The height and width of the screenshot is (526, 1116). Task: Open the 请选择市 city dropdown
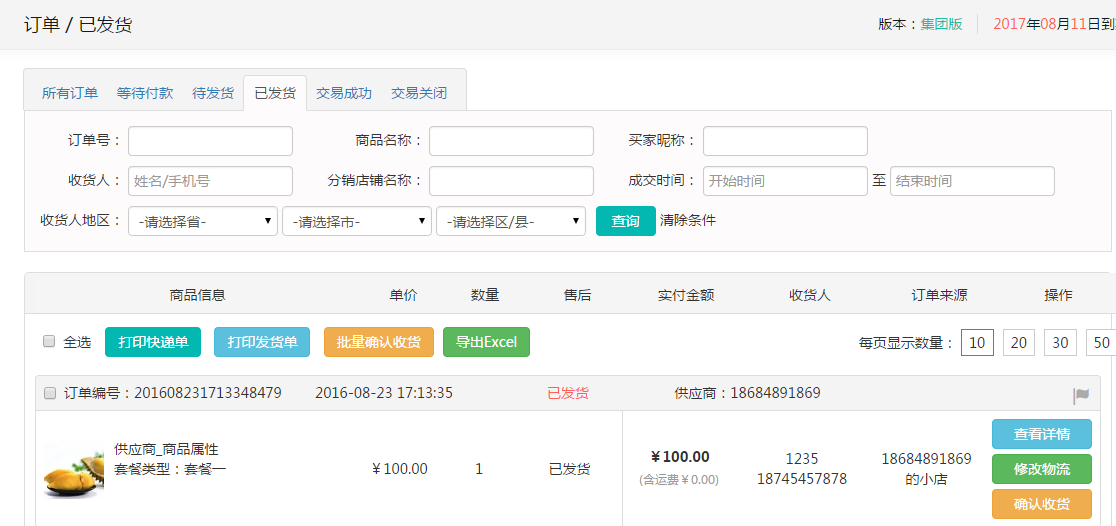[x=357, y=221]
